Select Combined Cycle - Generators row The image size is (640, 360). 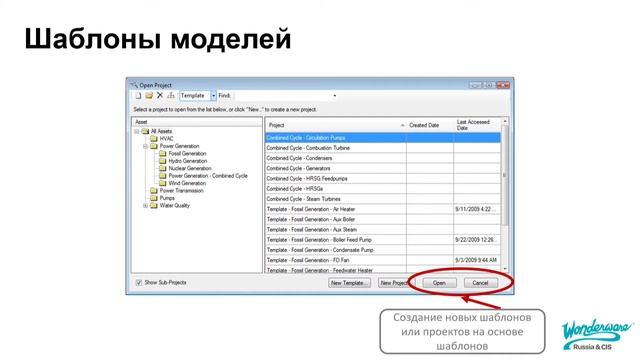383,169
